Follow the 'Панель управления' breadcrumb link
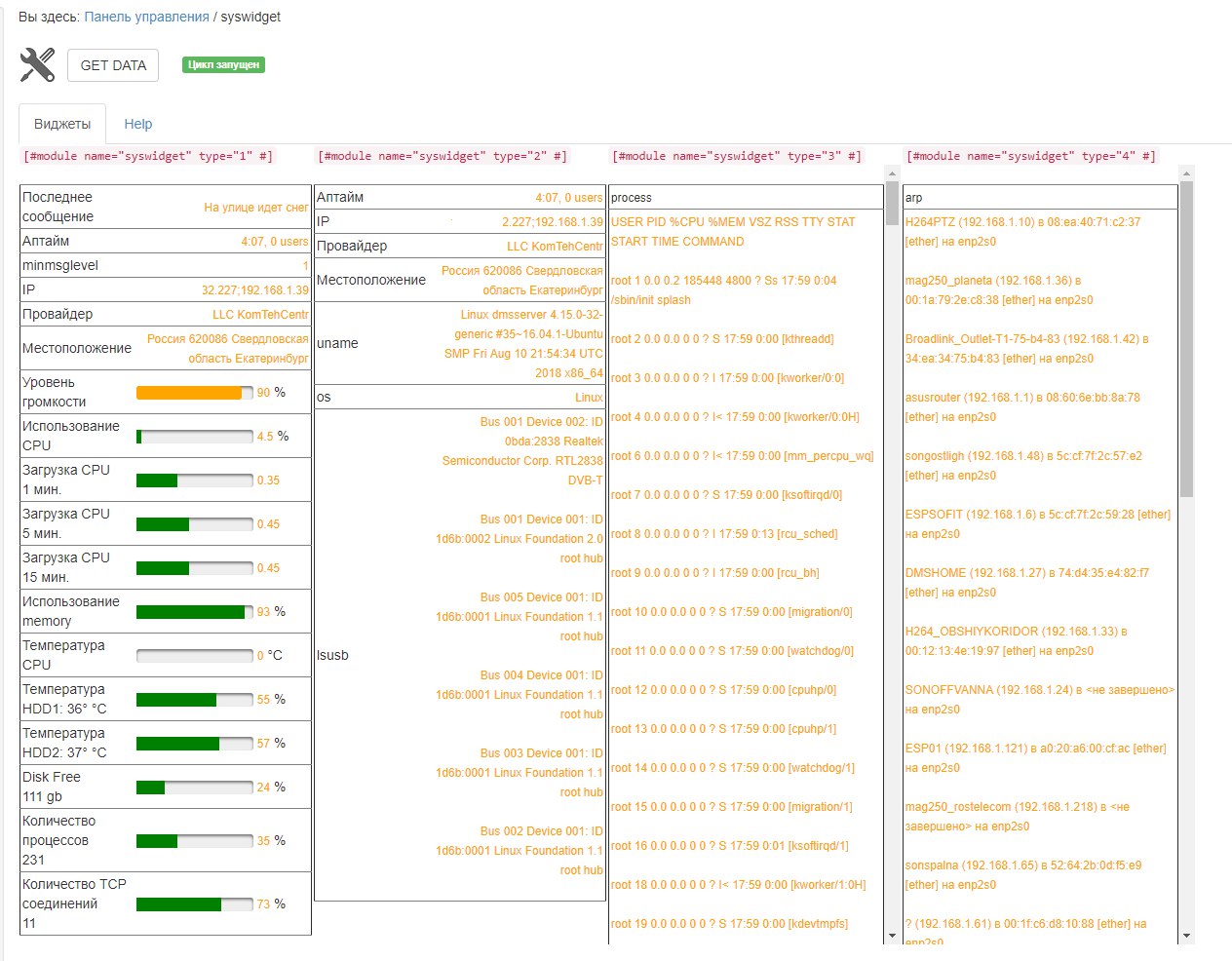 coord(146,17)
